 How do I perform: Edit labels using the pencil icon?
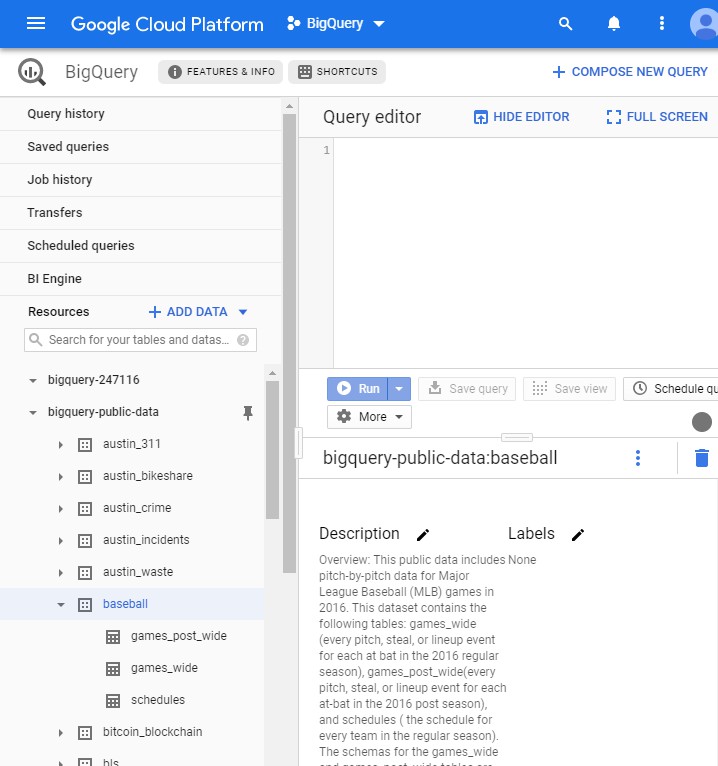(577, 535)
